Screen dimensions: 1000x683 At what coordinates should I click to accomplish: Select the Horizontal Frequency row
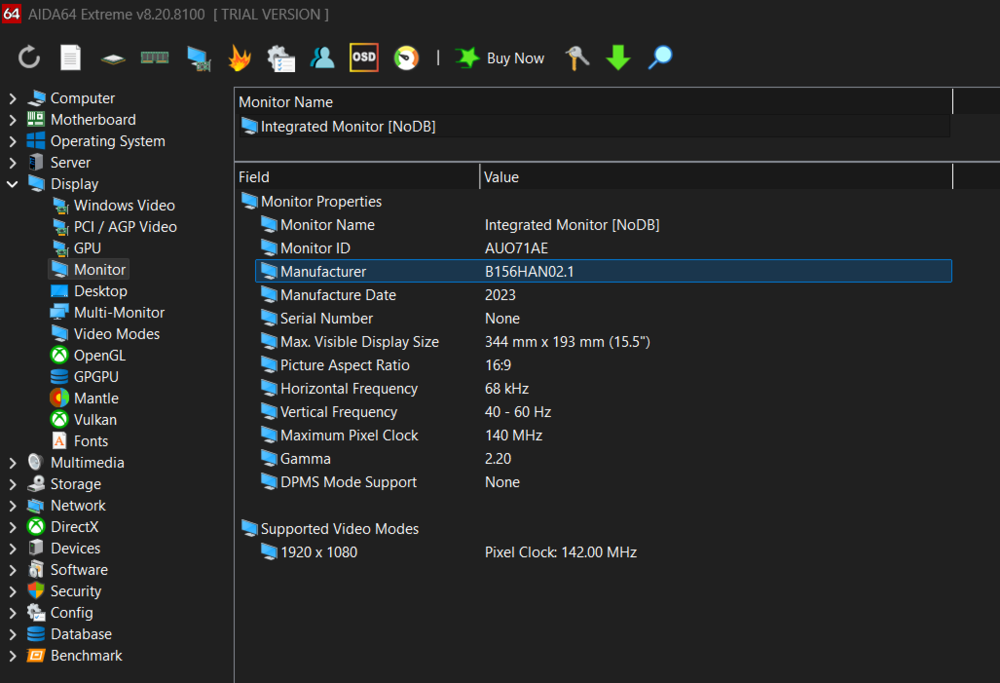pos(603,388)
